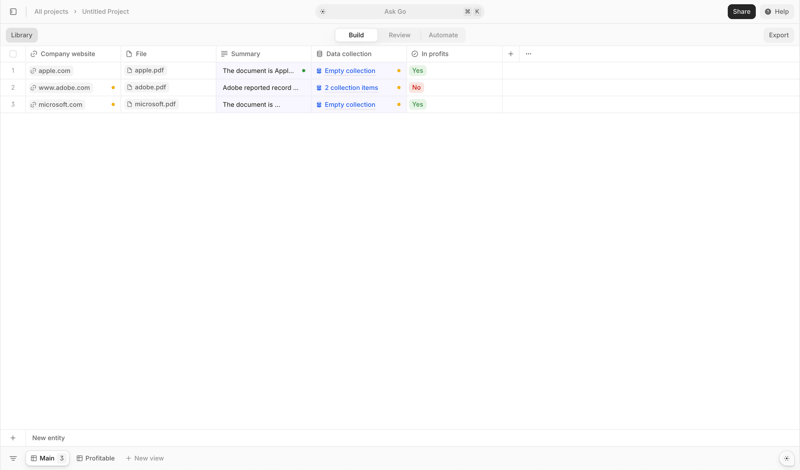Toggle the sidebar panel icon
The image size is (800, 470).
[13, 11]
